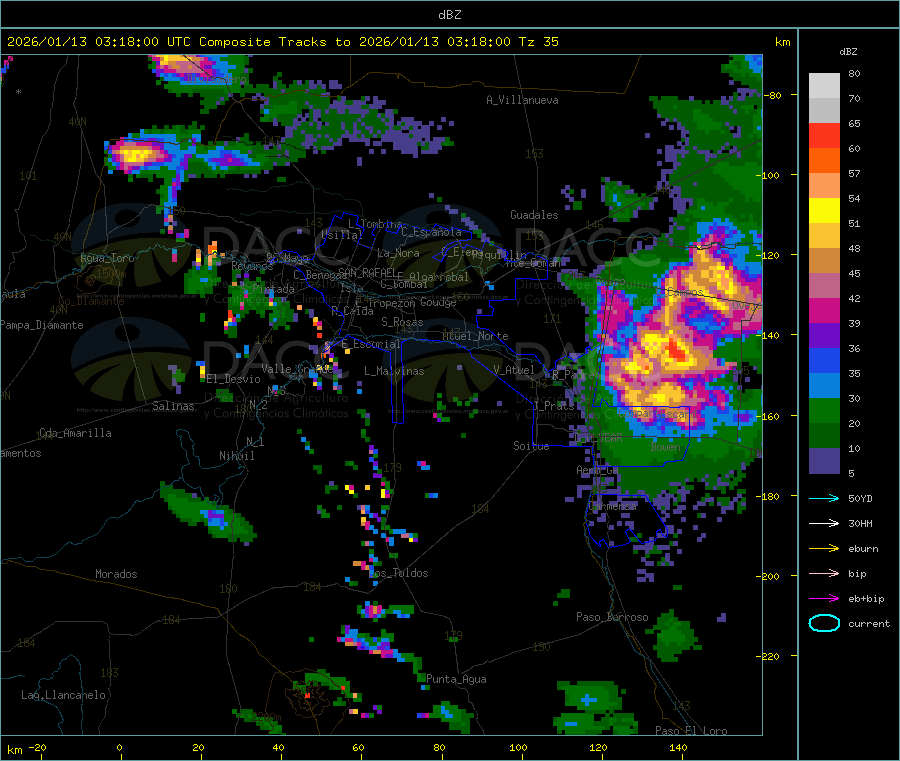Click the km unit label at top right
Viewport: 900px width, 761px height.
782,42
